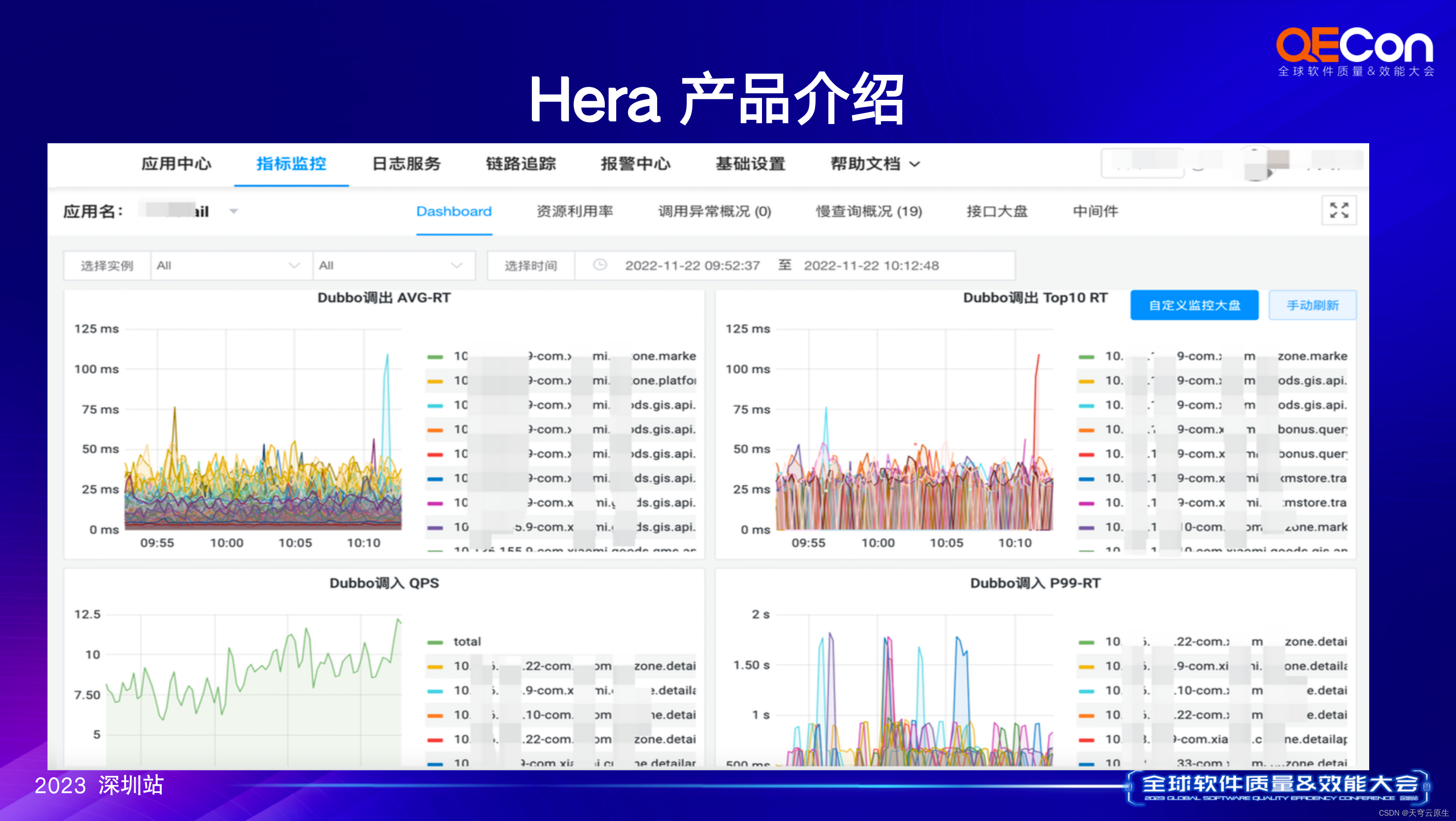
Task: Open 链路追踪 navigation item
Action: tap(520, 164)
